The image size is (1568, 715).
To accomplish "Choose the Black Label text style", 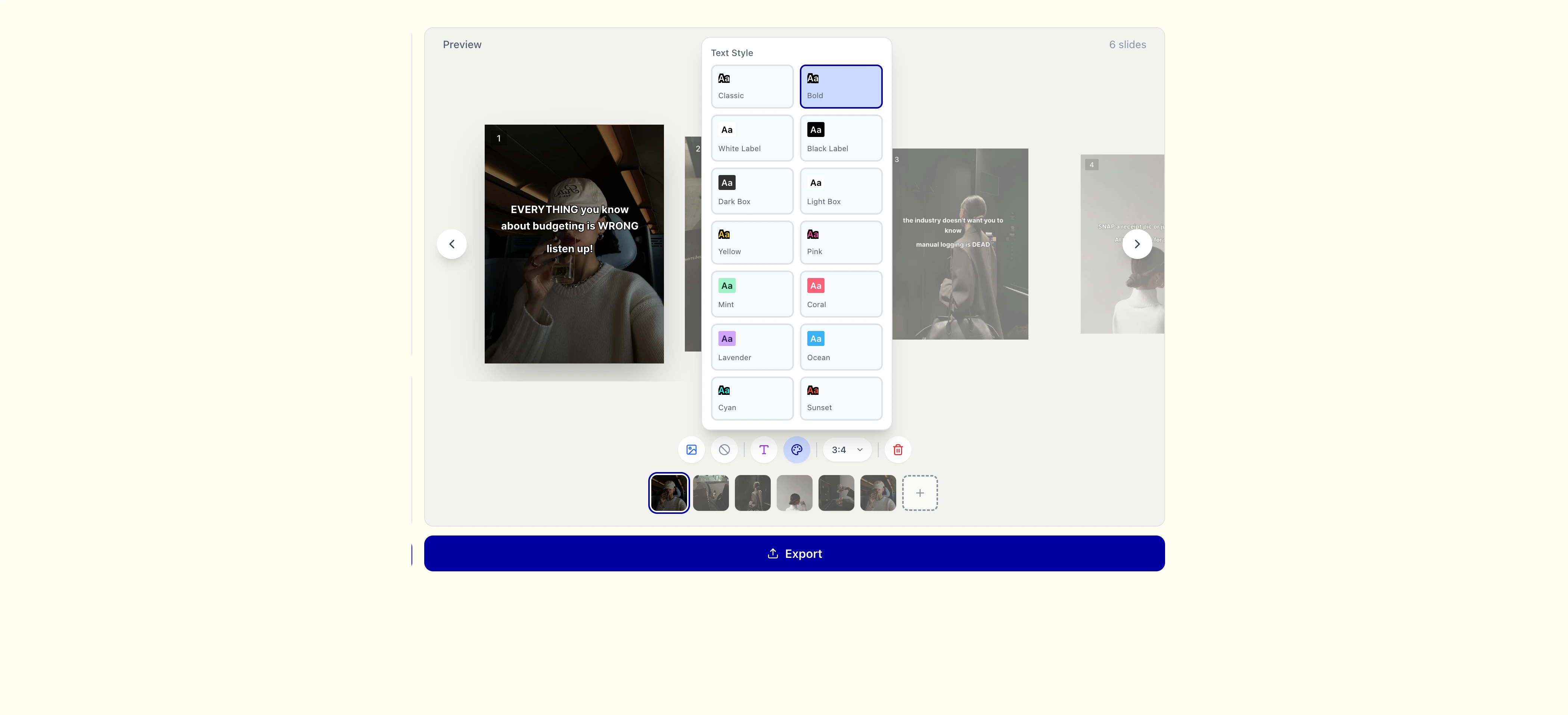I will 841,138.
